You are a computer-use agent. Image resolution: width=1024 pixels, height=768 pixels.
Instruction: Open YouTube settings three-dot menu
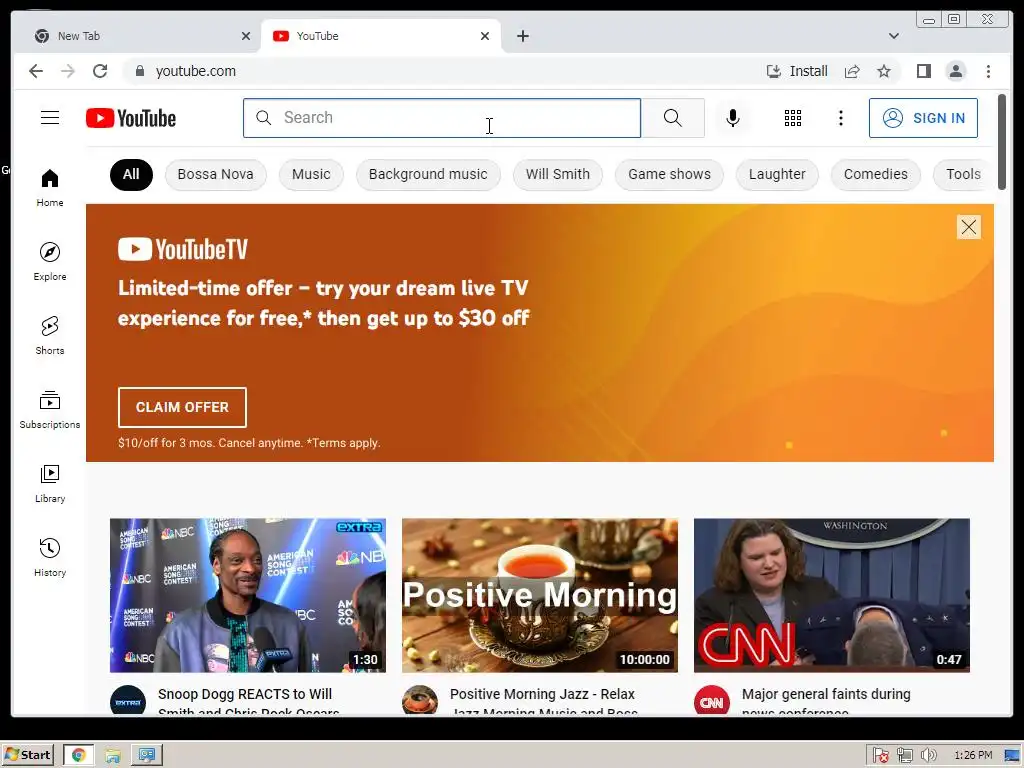click(x=840, y=118)
